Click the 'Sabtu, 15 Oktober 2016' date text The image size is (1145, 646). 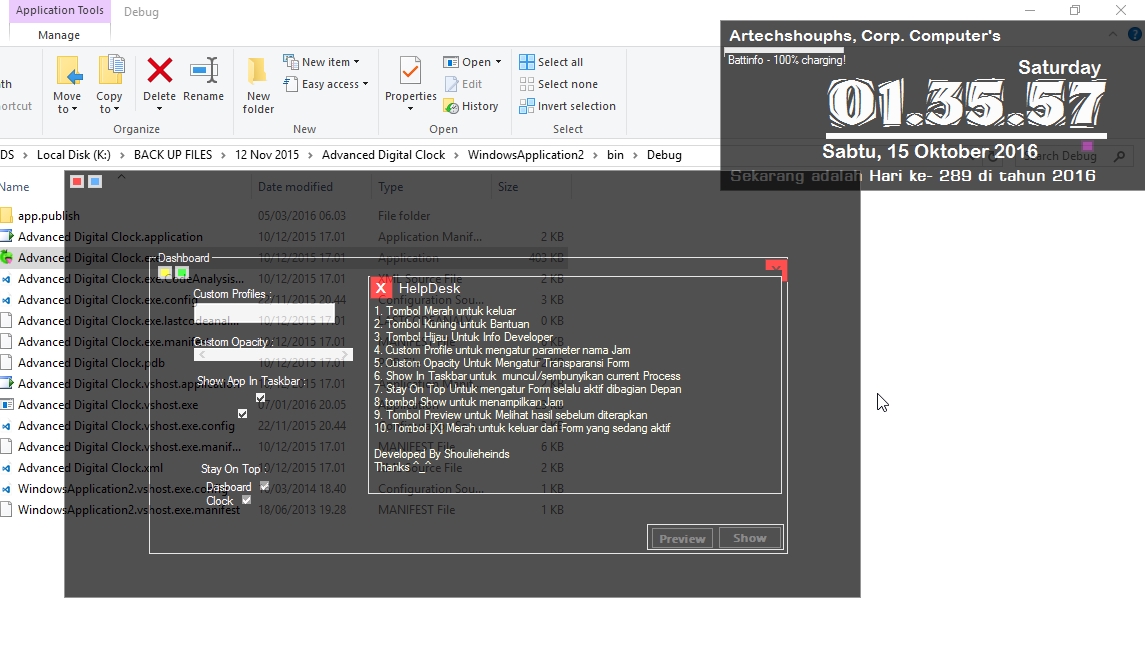(930, 151)
